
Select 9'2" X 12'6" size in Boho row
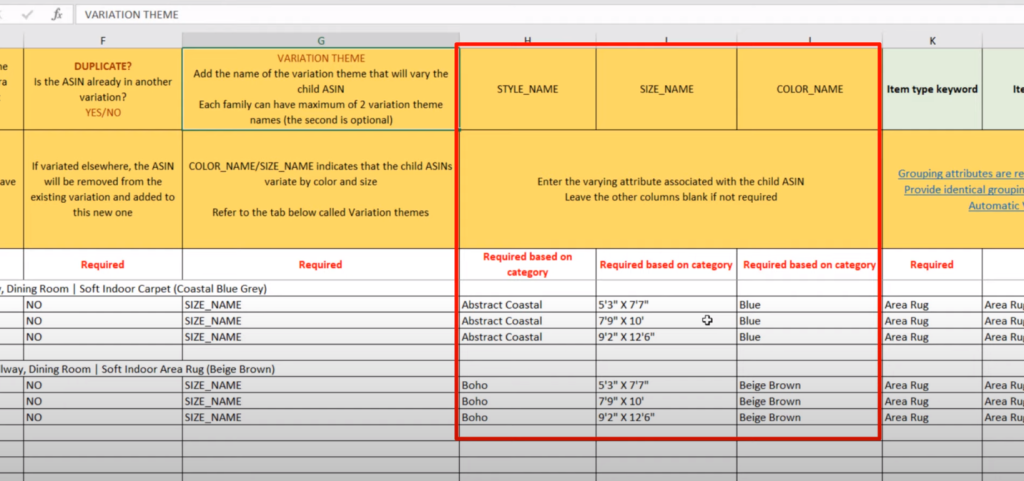point(666,417)
